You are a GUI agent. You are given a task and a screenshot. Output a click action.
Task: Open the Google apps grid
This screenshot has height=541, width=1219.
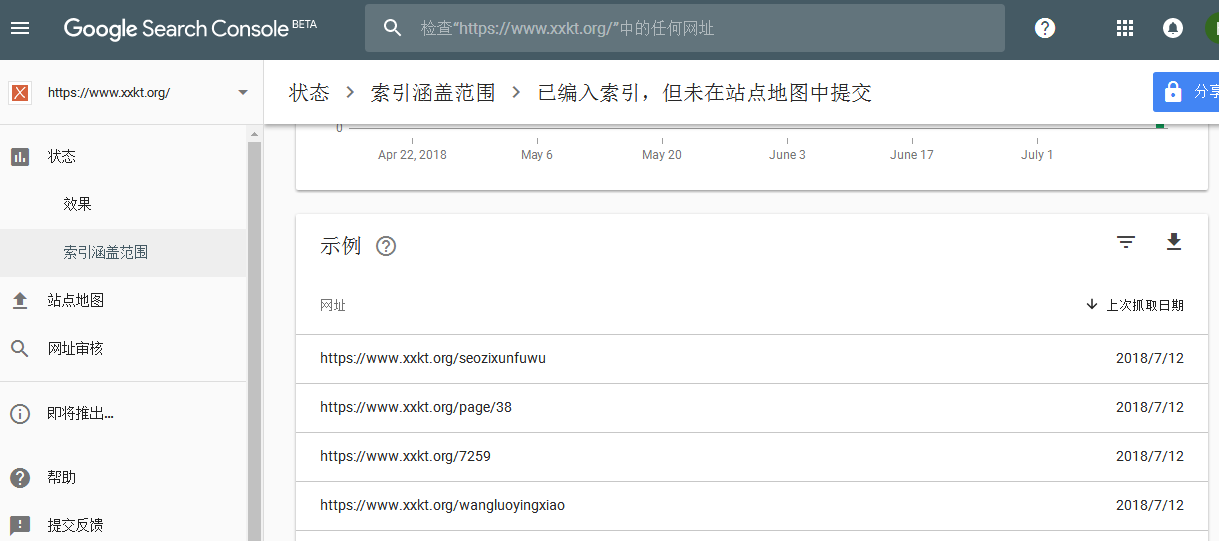[x=1125, y=28]
